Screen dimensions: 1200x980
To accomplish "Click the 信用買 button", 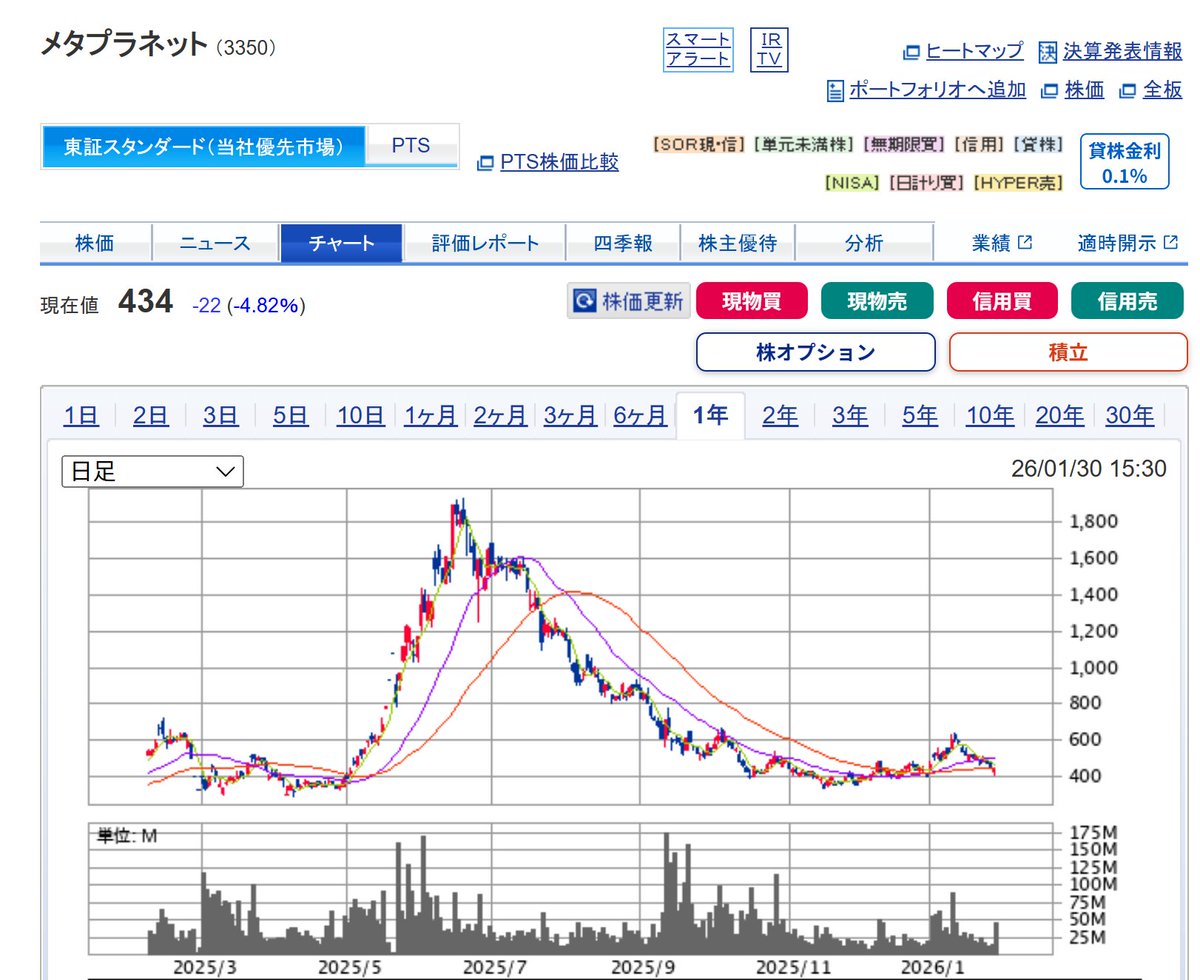I will tap(1002, 301).
